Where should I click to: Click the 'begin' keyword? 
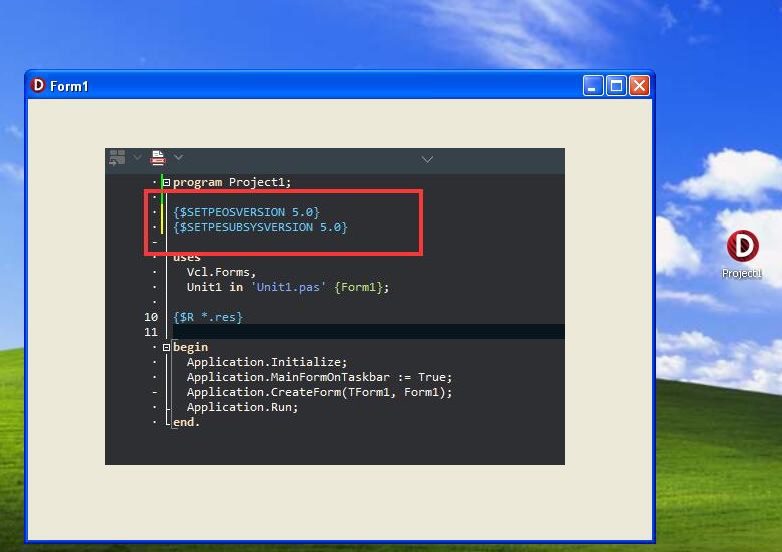pyautogui.click(x=191, y=347)
